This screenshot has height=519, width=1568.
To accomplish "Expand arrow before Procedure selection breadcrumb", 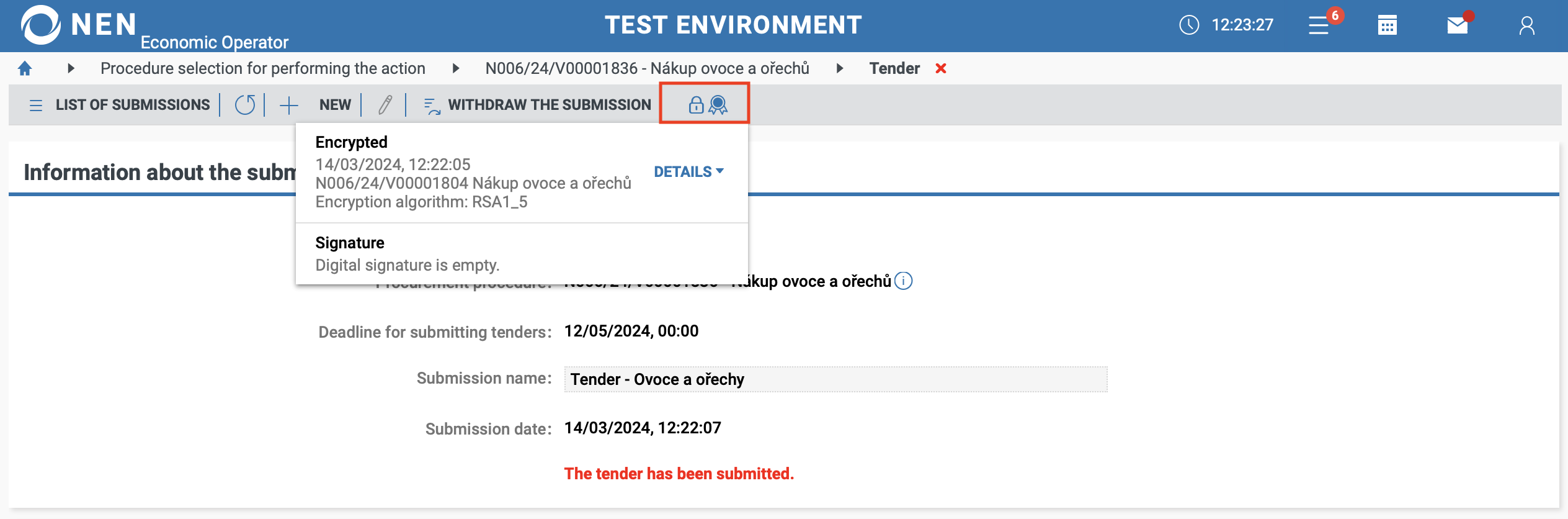I will tap(71, 68).
